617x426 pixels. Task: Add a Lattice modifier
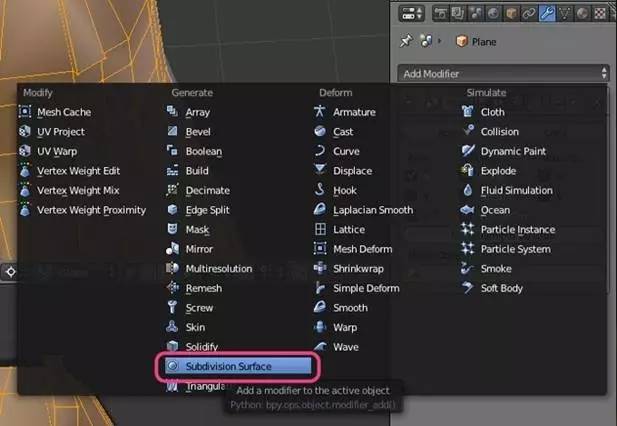386,230
